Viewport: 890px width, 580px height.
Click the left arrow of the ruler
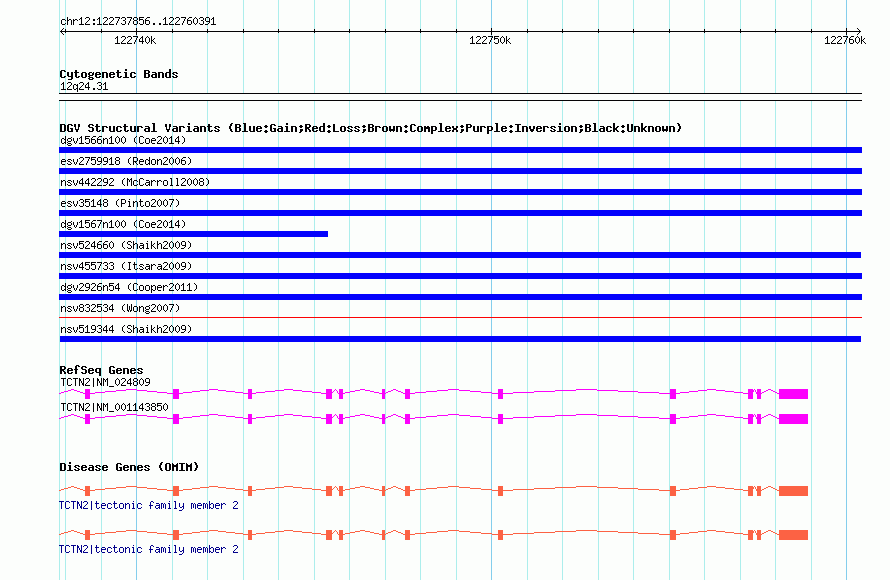(x=63, y=31)
